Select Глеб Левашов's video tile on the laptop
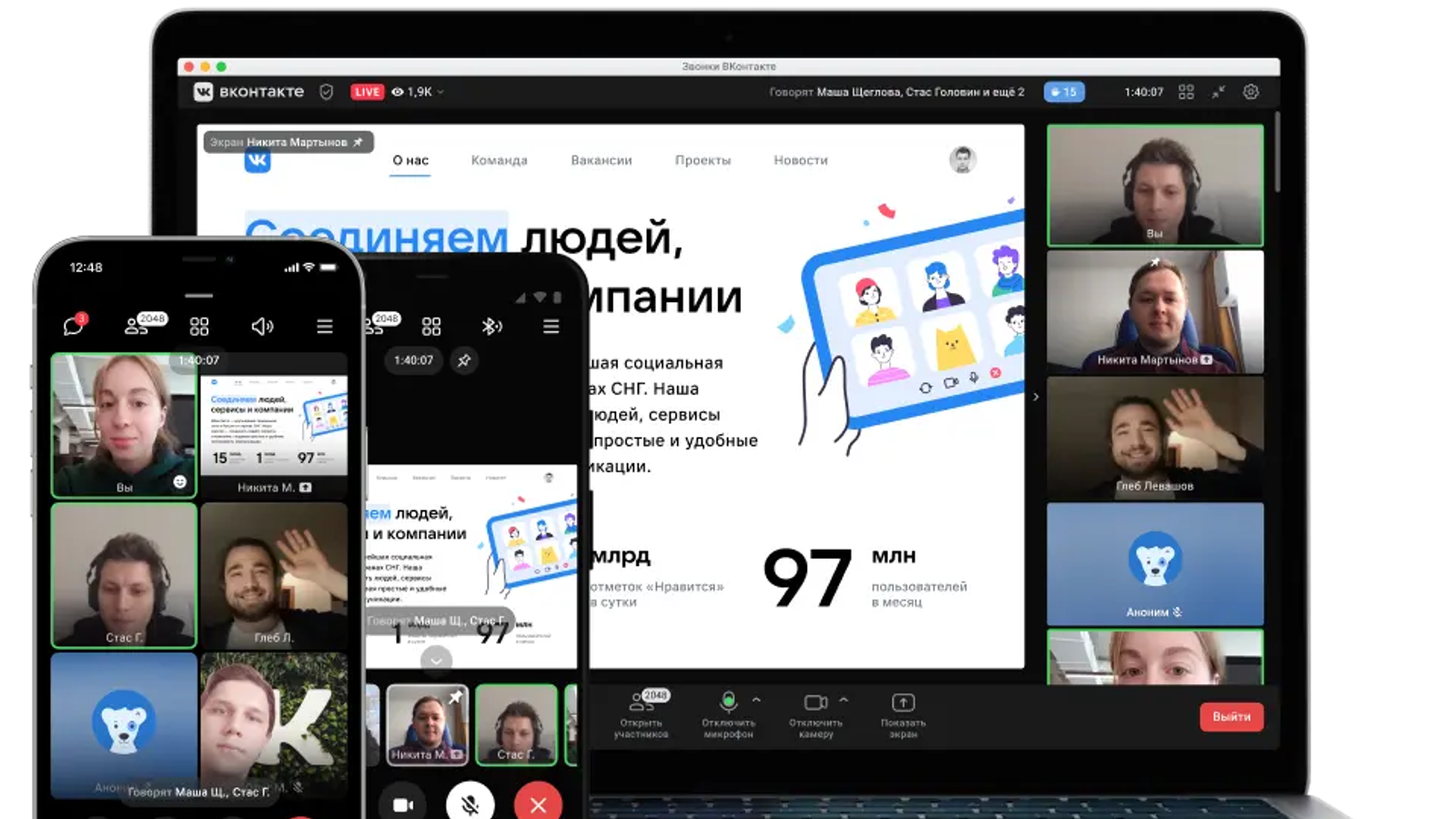 1155,438
